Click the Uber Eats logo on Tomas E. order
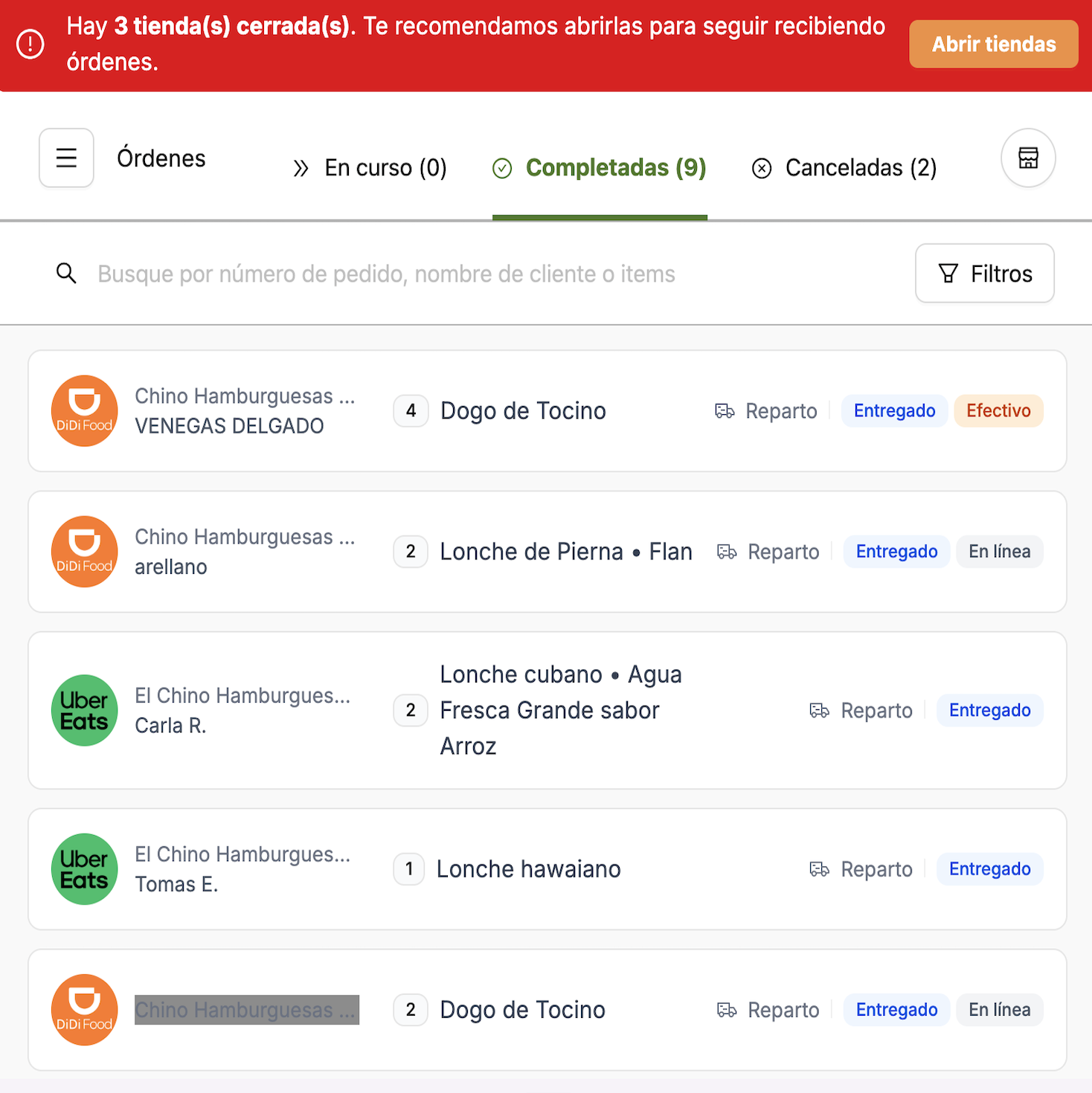Viewport: 1092px width, 1093px height. pos(85,869)
